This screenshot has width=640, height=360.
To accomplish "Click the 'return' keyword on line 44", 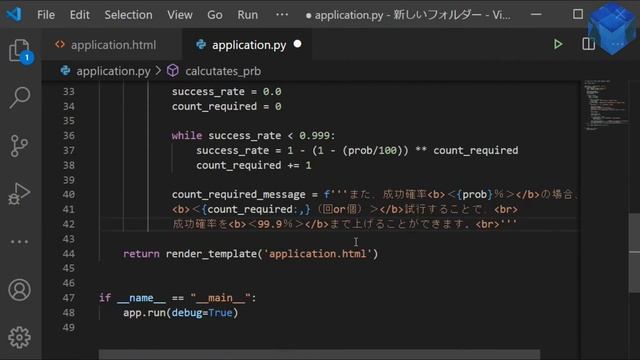I will (x=141, y=253).
